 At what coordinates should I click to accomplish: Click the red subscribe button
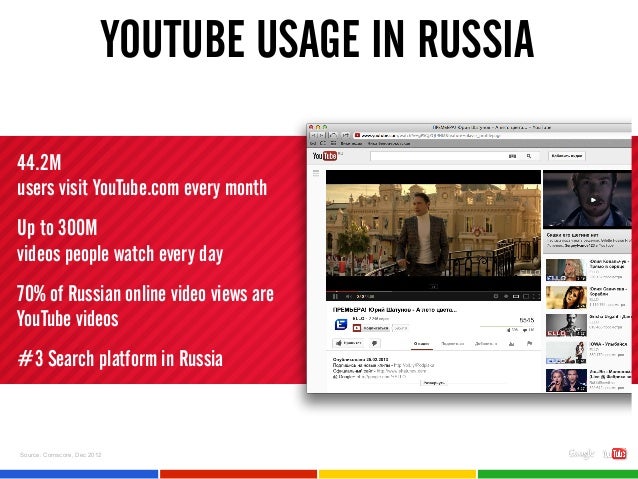[371, 328]
